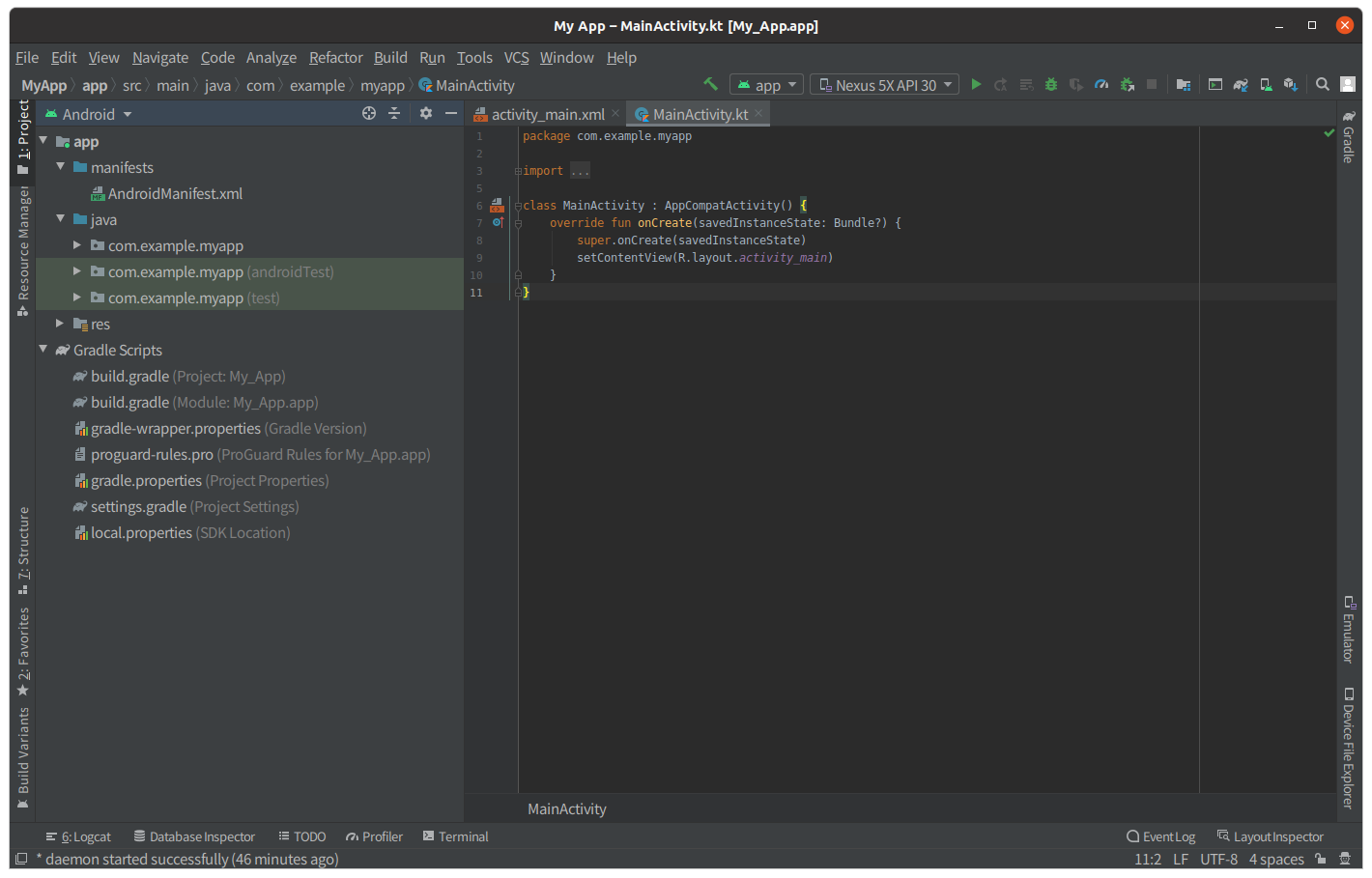Open the Logcat tool window
Screen dimensions: 1372x878
point(78,836)
